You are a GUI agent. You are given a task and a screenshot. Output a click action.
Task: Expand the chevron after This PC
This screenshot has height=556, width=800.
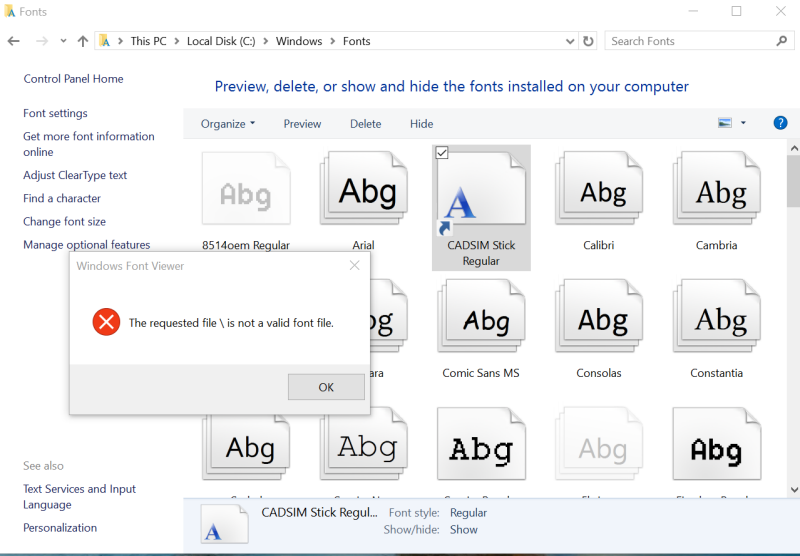click(x=177, y=41)
